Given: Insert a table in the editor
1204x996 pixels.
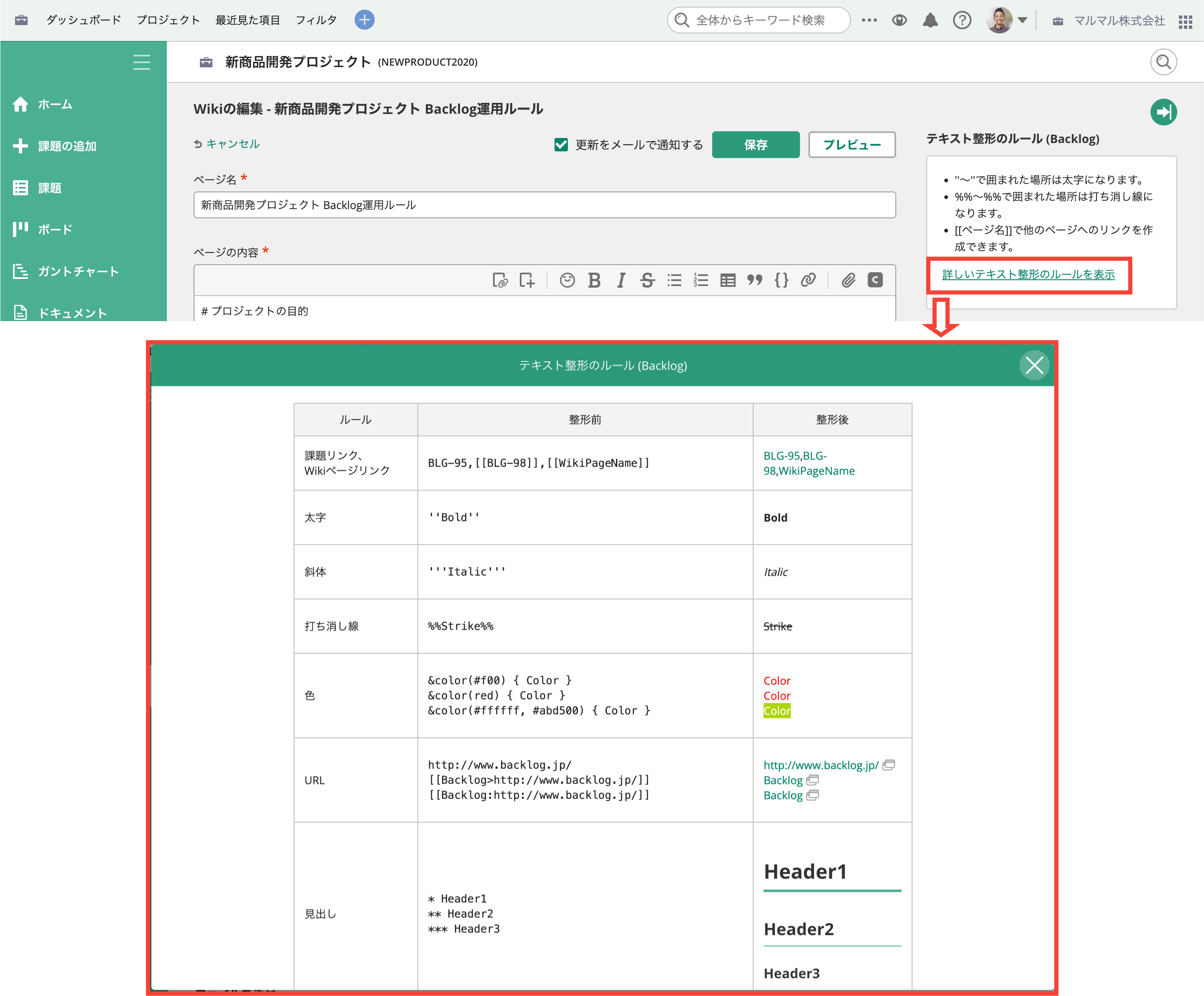Looking at the screenshot, I should [x=728, y=281].
